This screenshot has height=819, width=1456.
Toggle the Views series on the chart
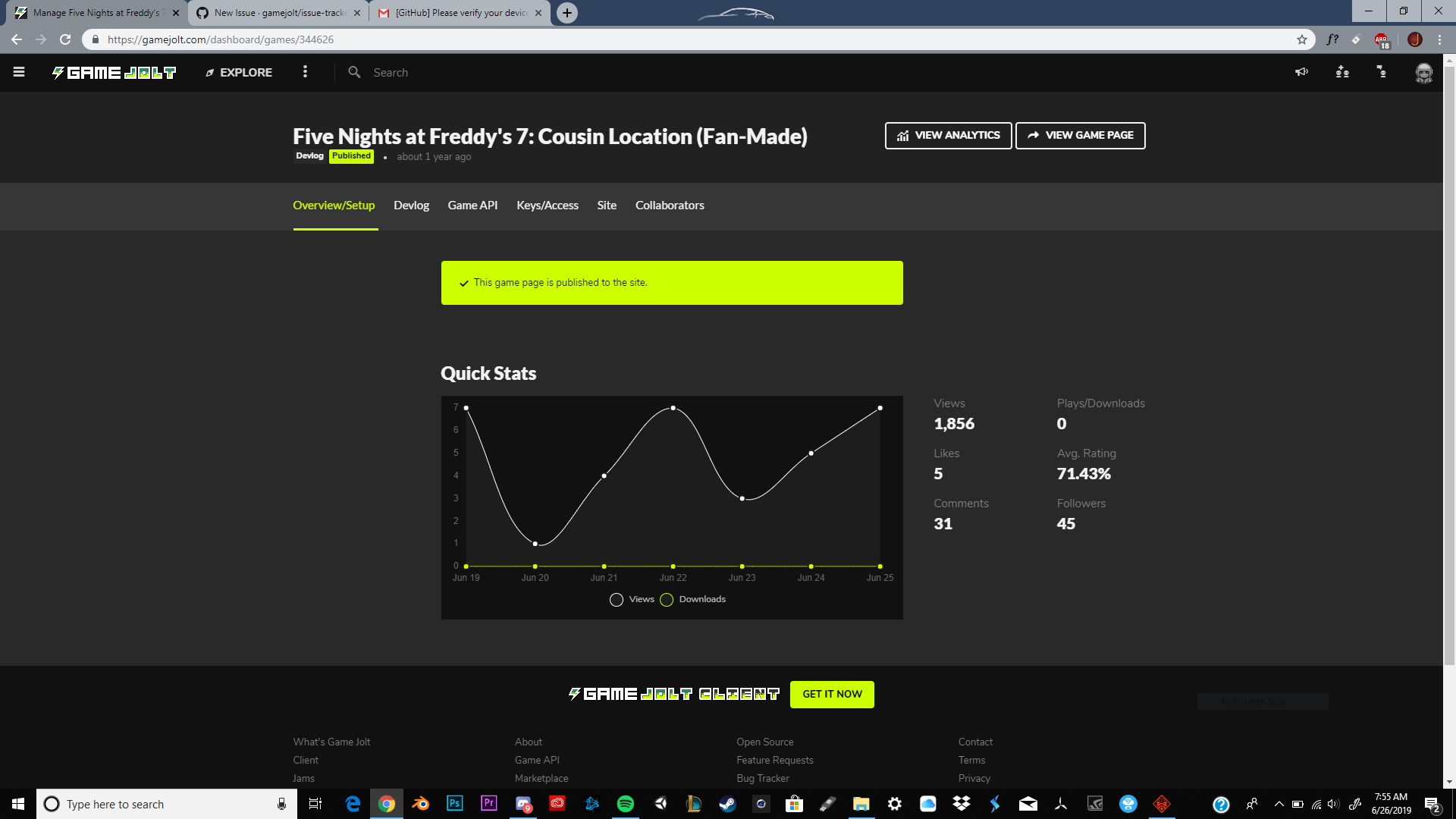click(617, 599)
